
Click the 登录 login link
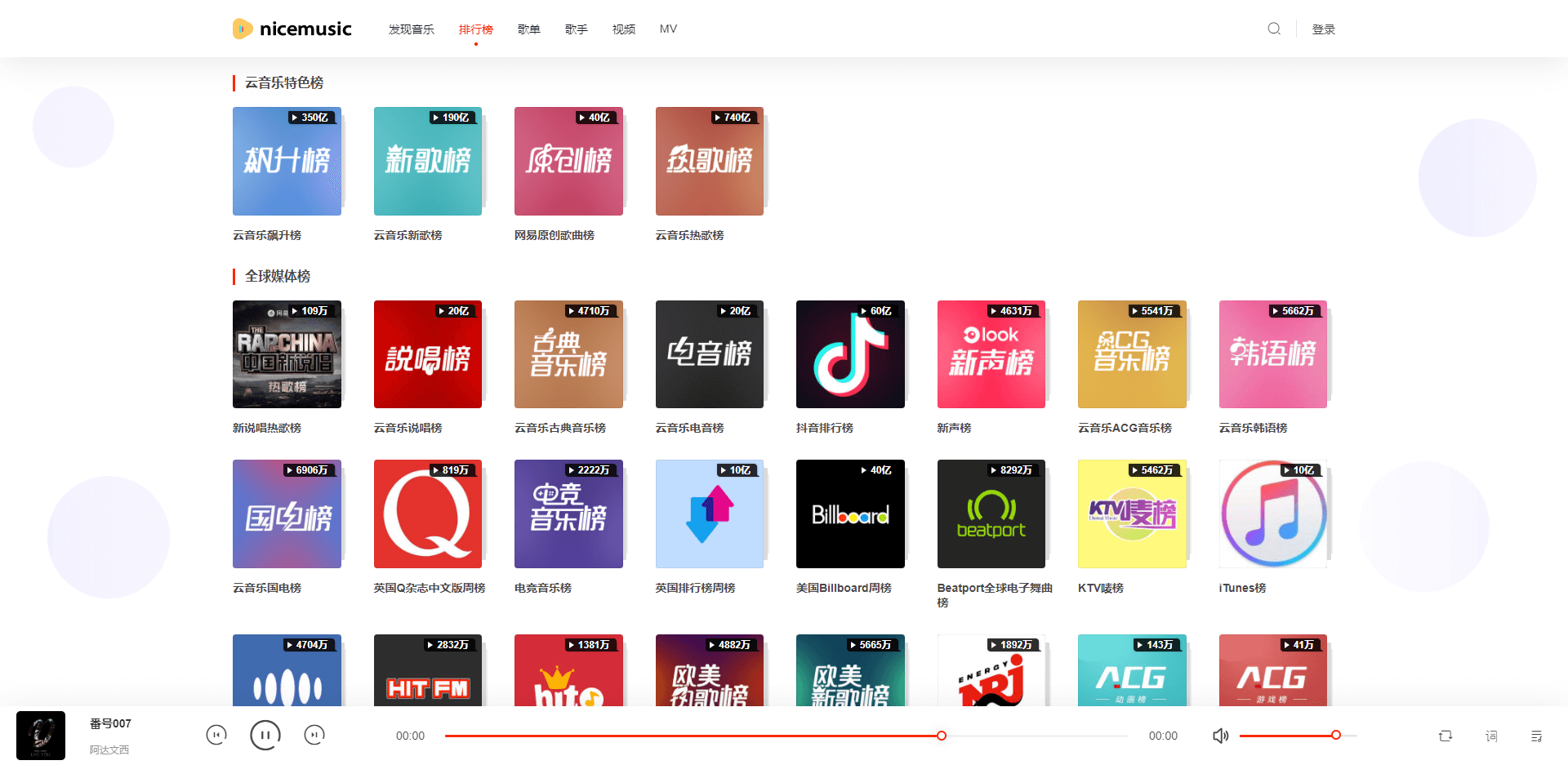1324,29
